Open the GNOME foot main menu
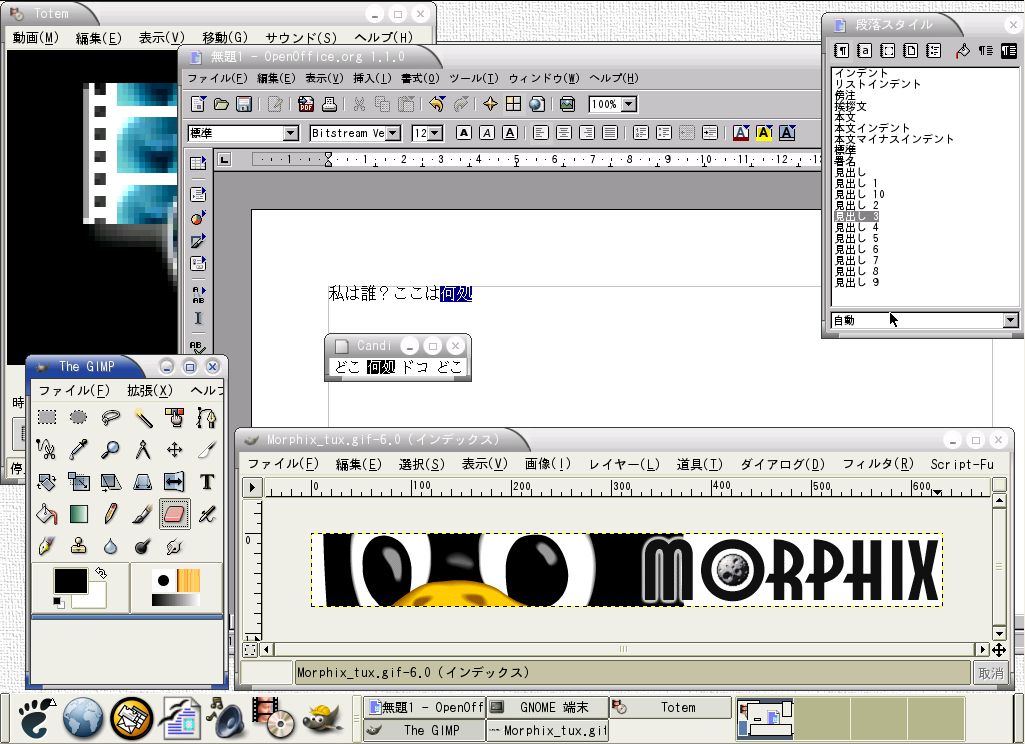Viewport: 1025px width, 744px height. 35,717
